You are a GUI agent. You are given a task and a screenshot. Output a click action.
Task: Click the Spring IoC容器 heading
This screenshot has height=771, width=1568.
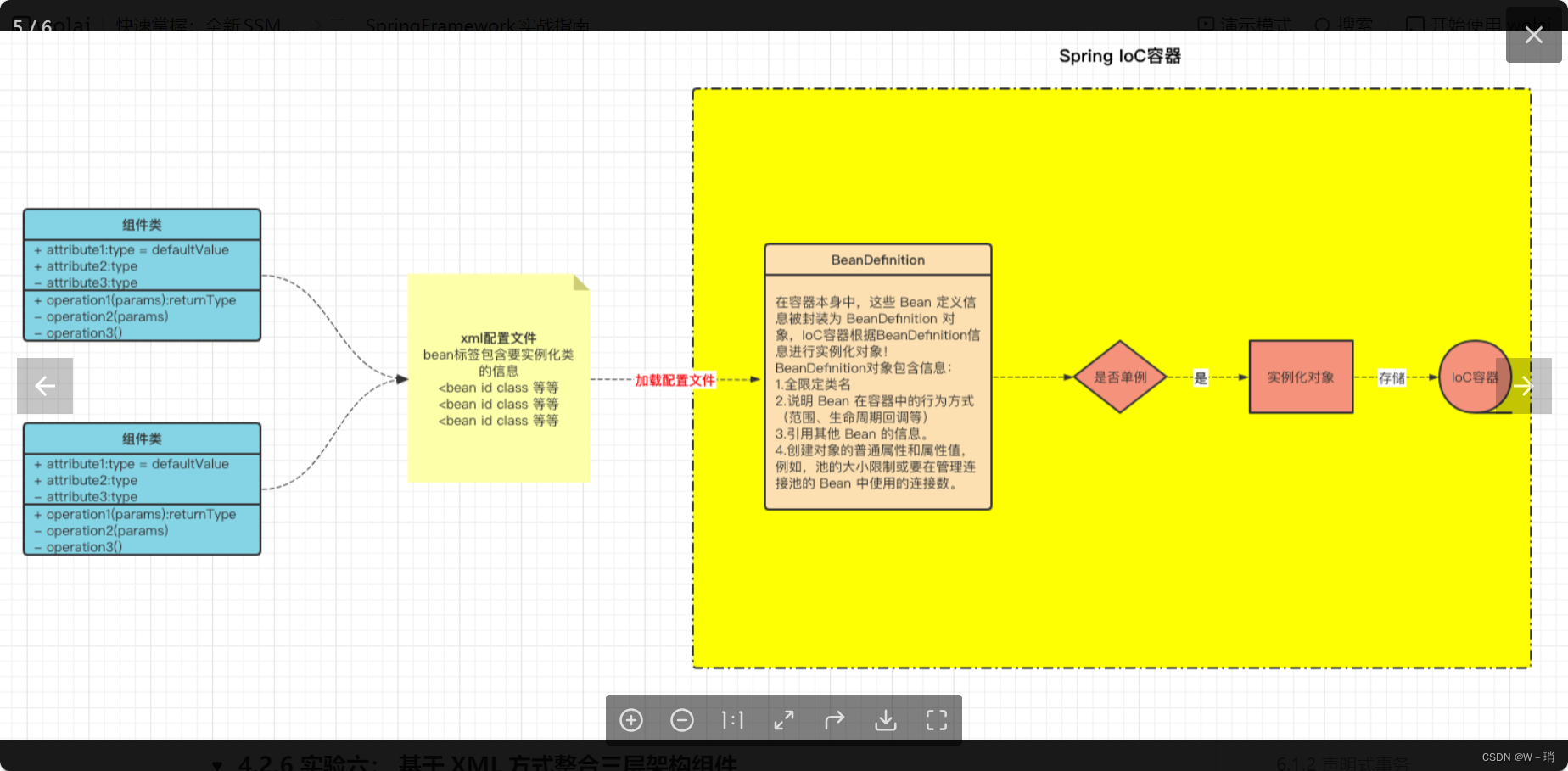click(1120, 56)
